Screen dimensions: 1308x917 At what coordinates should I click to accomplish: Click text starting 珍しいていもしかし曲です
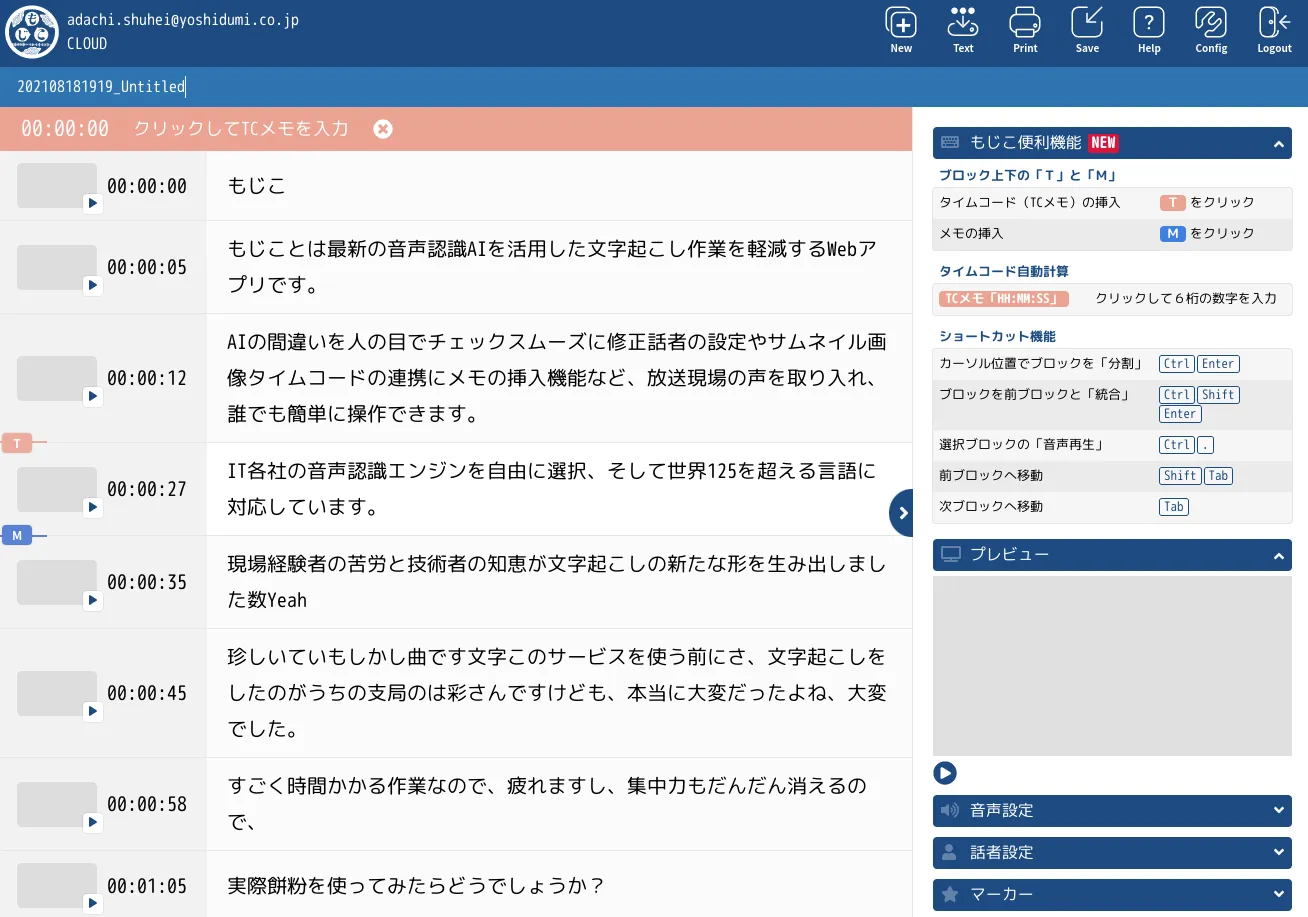(556, 693)
